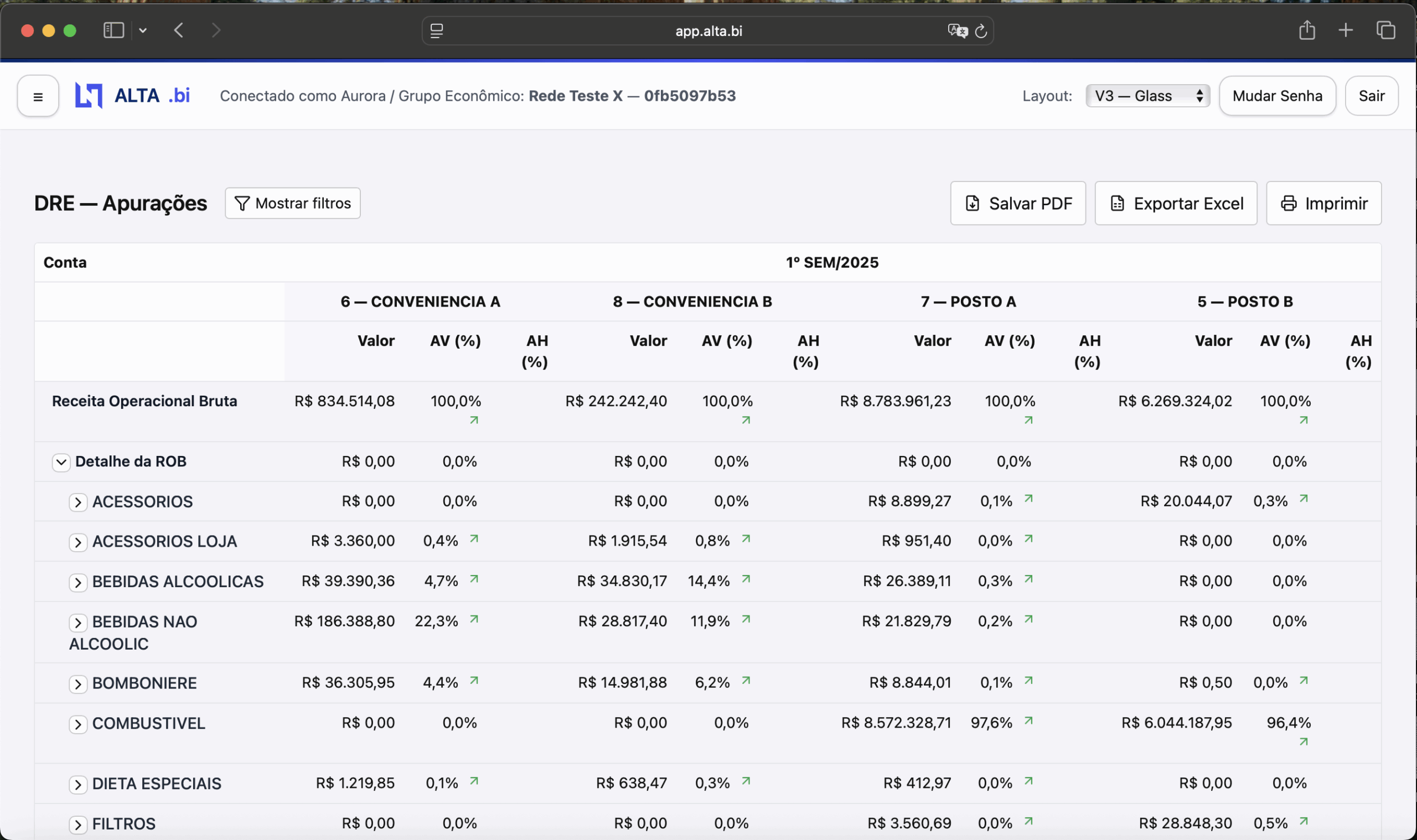Click the Salvar PDF button
The height and width of the screenshot is (840, 1417).
(x=1017, y=203)
